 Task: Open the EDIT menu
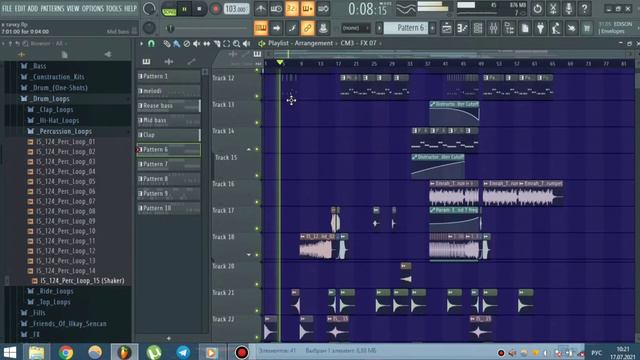click(x=20, y=8)
